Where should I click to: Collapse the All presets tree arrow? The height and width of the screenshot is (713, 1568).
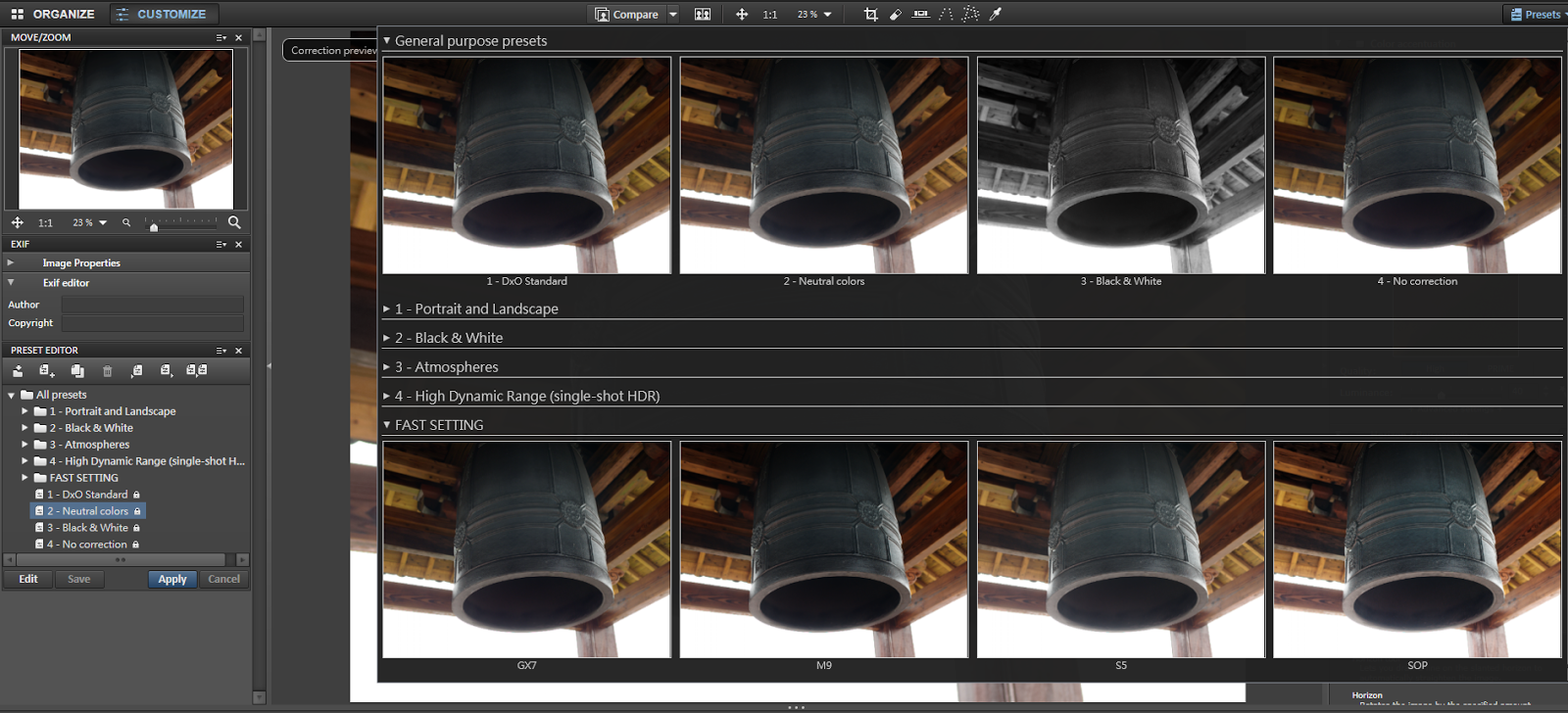coord(12,395)
